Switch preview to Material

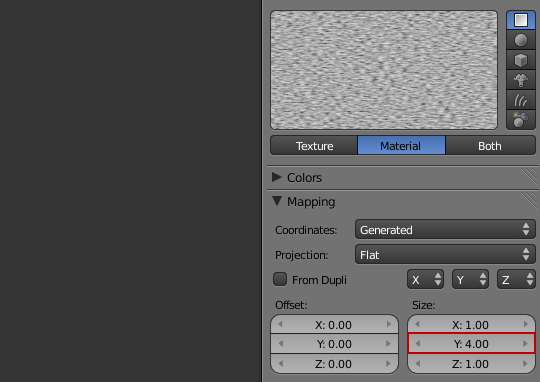tap(401, 146)
